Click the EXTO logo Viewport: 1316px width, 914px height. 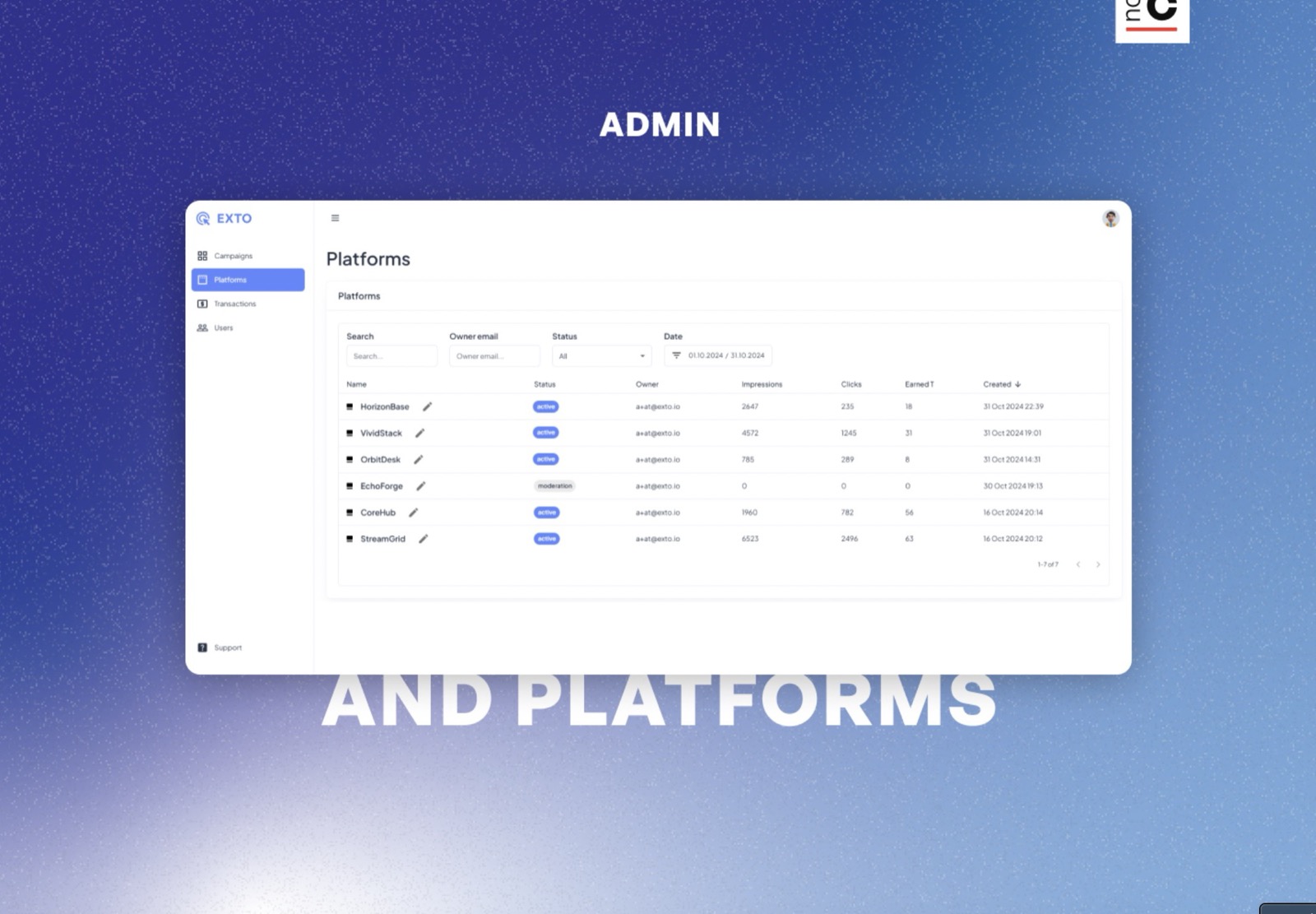point(225,218)
